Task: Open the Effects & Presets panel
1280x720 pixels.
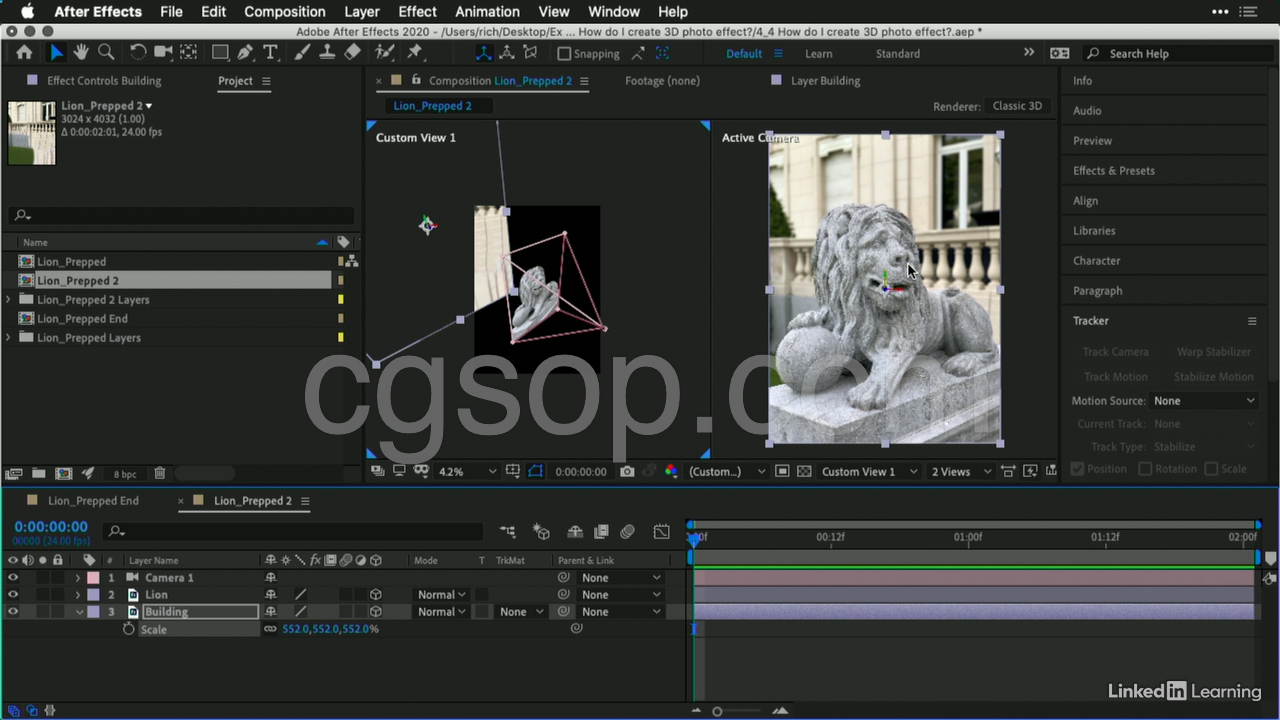Action: 1114,171
